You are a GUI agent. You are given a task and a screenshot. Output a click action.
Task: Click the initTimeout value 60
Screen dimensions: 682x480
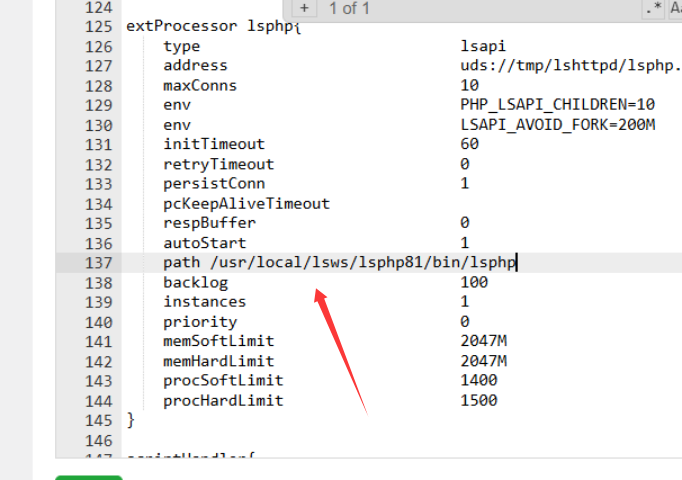click(x=469, y=144)
